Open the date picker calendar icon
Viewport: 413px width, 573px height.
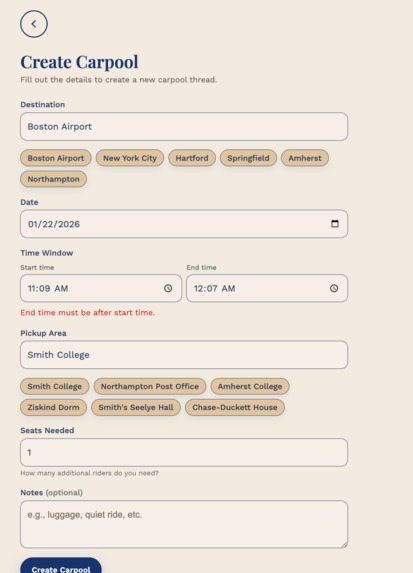[x=334, y=224]
